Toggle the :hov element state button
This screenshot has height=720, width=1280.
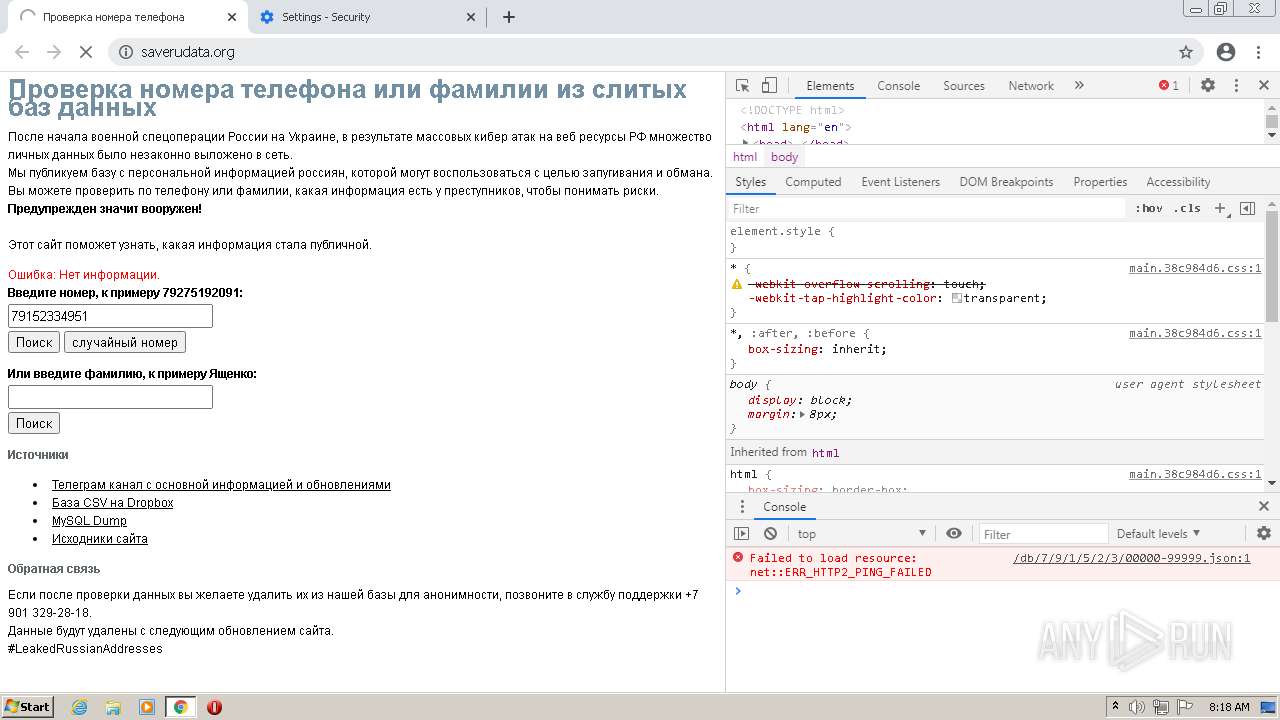(x=1149, y=208)
